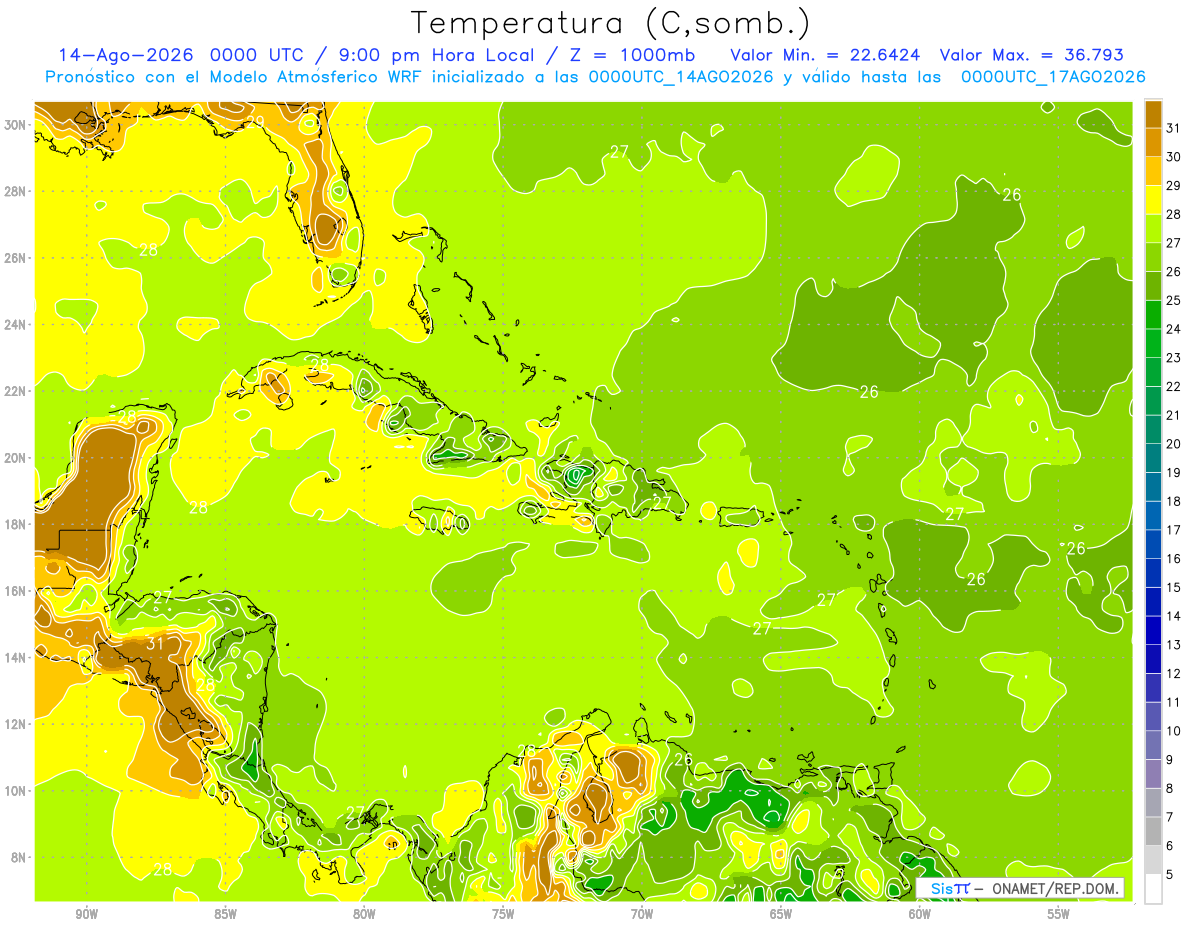Screen dimensions: 1200x927
Task: Click the purple swatch between 9 and 10
Action: pyautogui.click(x=1153, y=774)
